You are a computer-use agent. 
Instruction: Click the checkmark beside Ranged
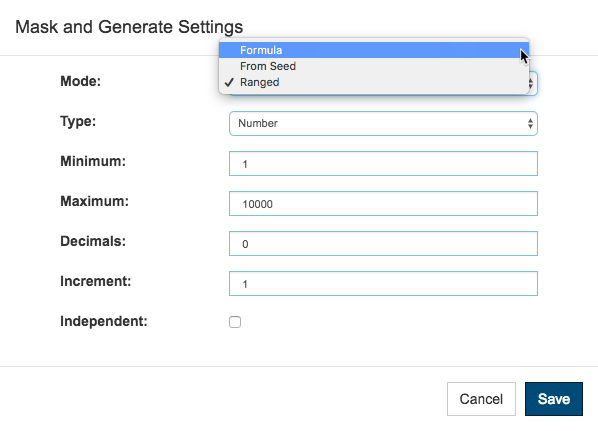pyautogui.click(x=229, y=82)
